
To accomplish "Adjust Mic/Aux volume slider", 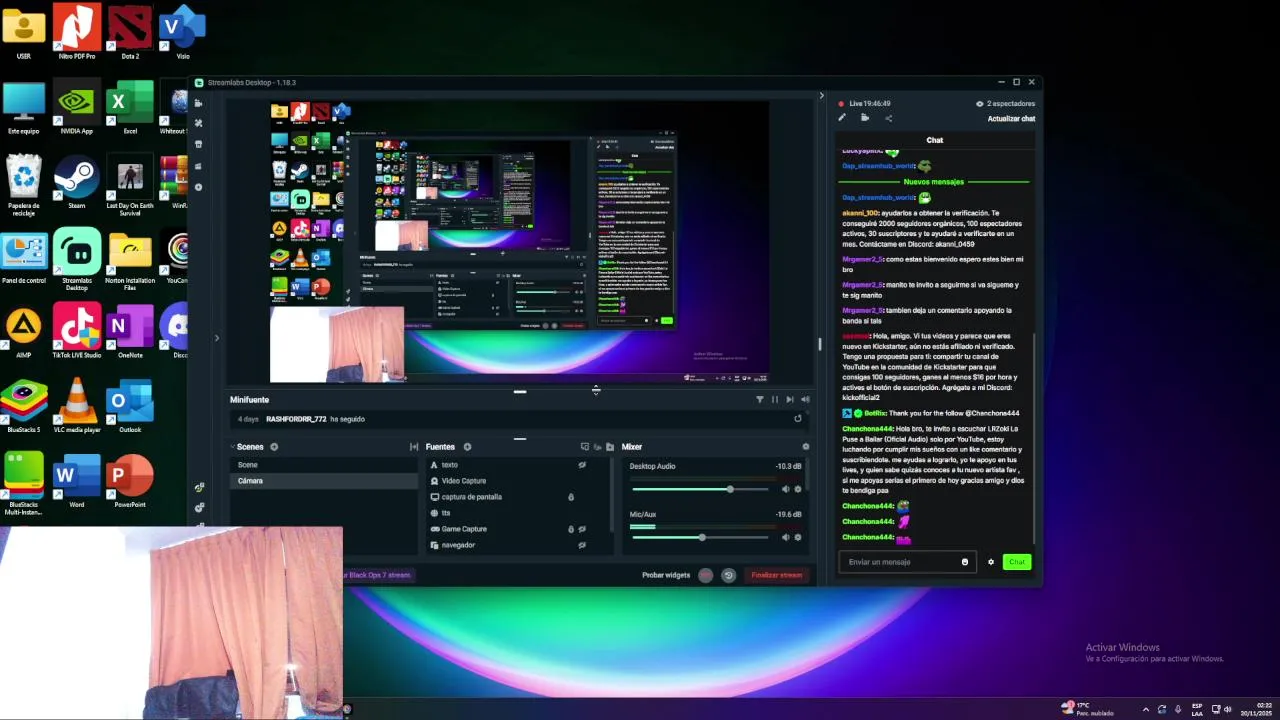I will click(700, 537).
